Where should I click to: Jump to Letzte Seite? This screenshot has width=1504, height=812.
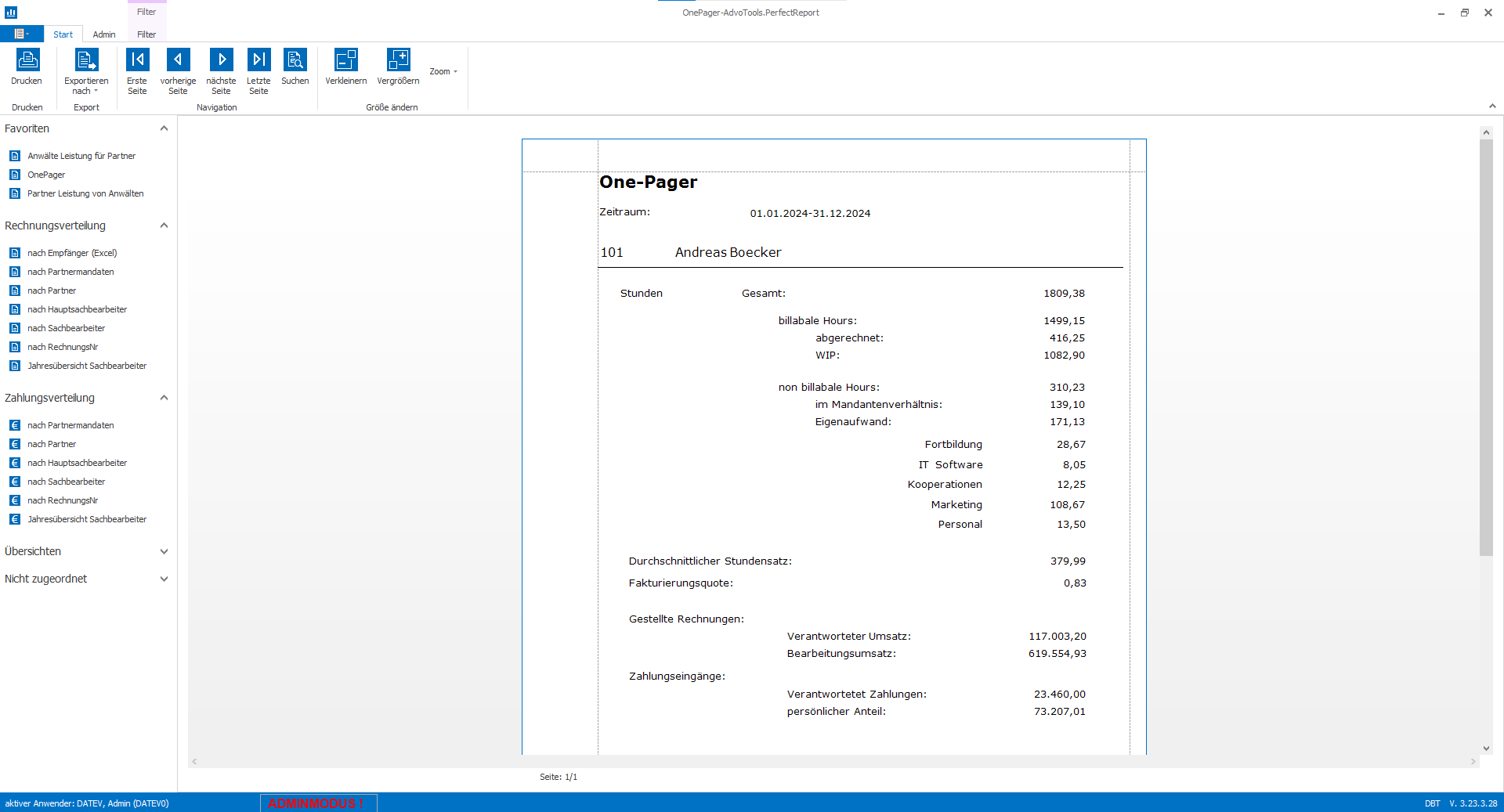point(258,70)
